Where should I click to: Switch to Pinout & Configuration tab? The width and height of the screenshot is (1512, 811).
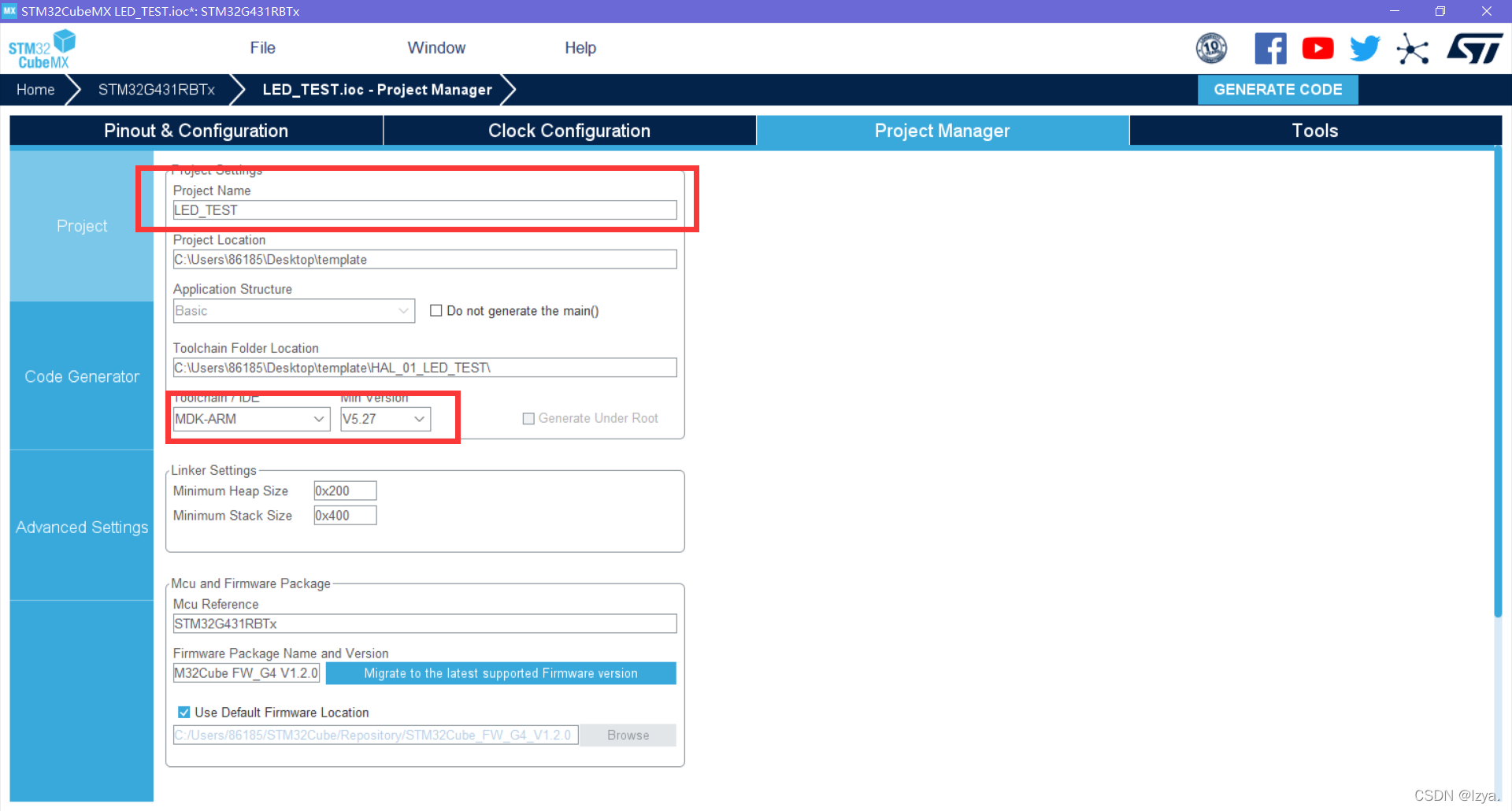[196, 131]
